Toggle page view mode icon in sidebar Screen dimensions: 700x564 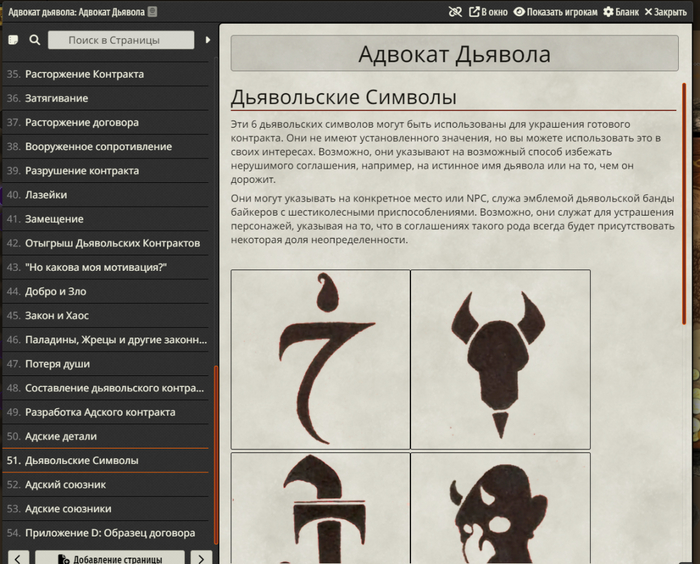tap(14, 41)
